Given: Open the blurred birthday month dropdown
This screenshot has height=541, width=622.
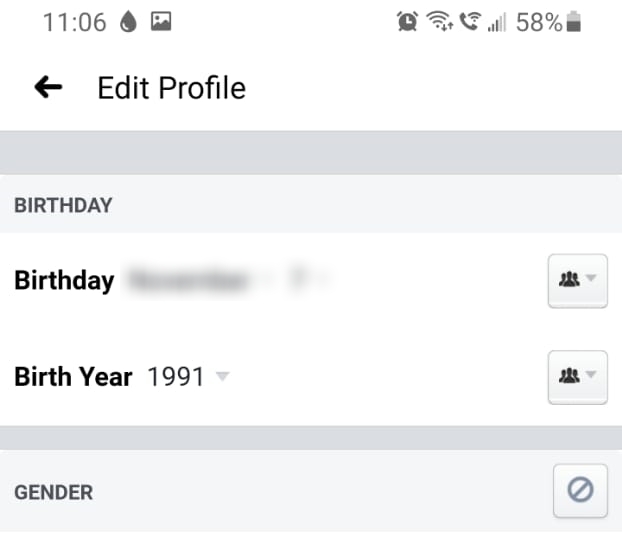Looking at the screenshot, I should click(195, 281).
